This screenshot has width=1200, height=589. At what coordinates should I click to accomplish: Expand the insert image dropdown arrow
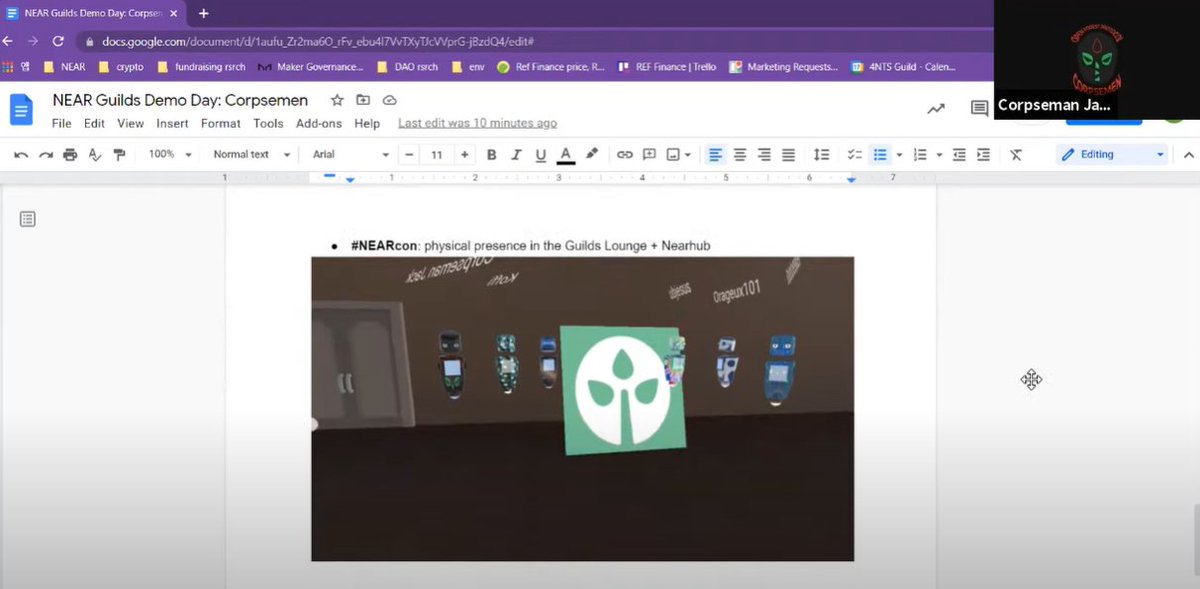point(689,155)
